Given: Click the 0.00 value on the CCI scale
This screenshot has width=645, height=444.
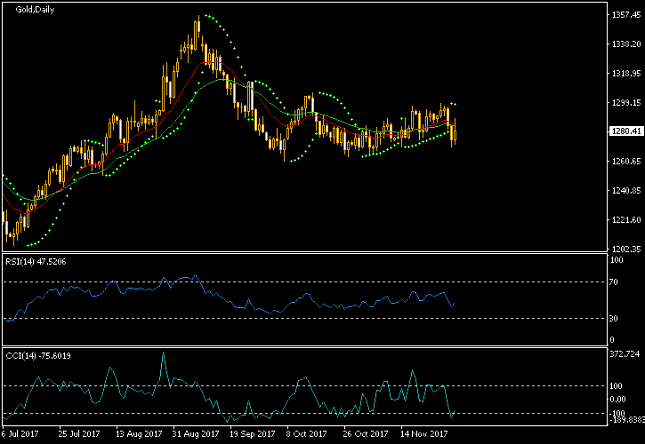Looking at the screenshot, I should tap(618, 399).
